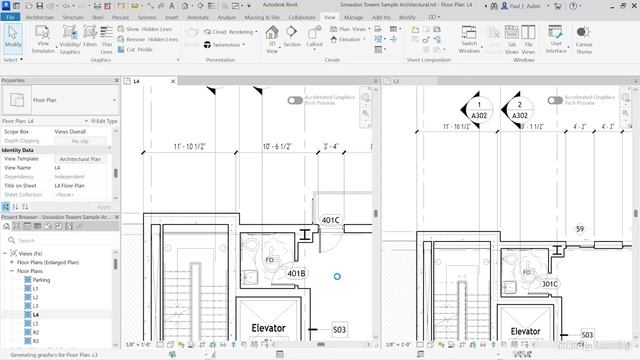This screenshot has height=360, width=640.
Task: Click the Switch Windows button
Action: pyautogui.click(x=469, y=40)
